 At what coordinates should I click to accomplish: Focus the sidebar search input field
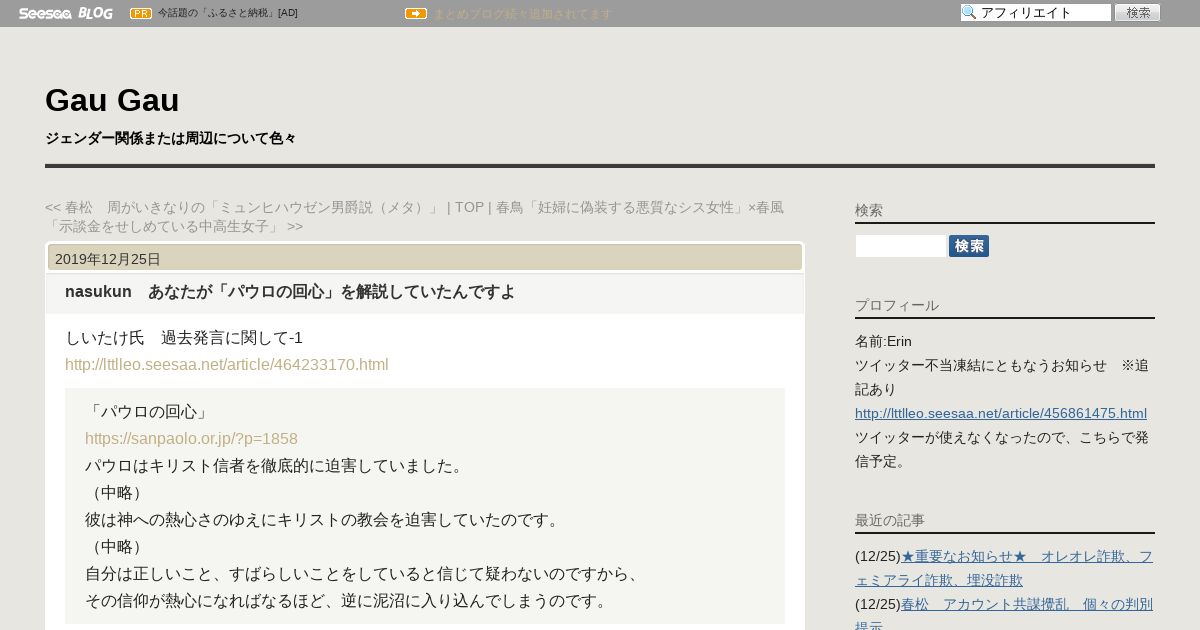(x=901, y=246)
